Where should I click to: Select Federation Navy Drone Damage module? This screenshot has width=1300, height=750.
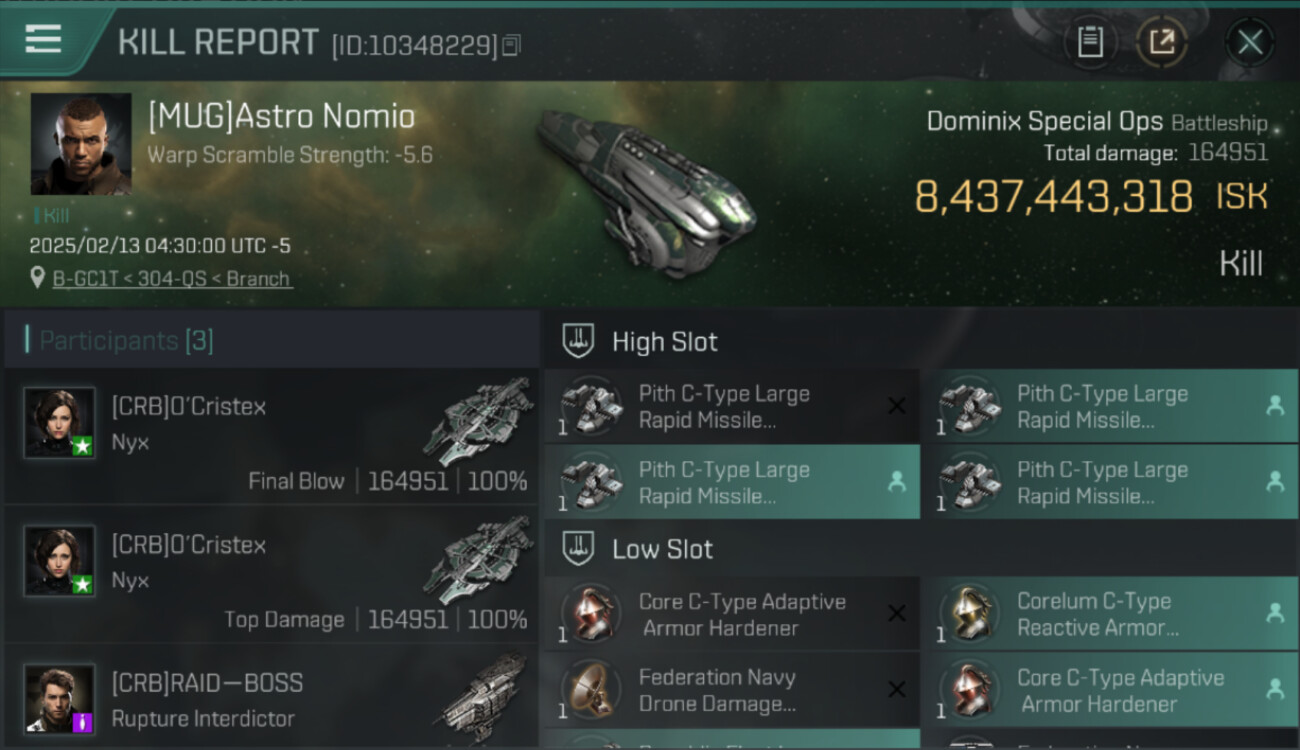click(x=717, y=690)
